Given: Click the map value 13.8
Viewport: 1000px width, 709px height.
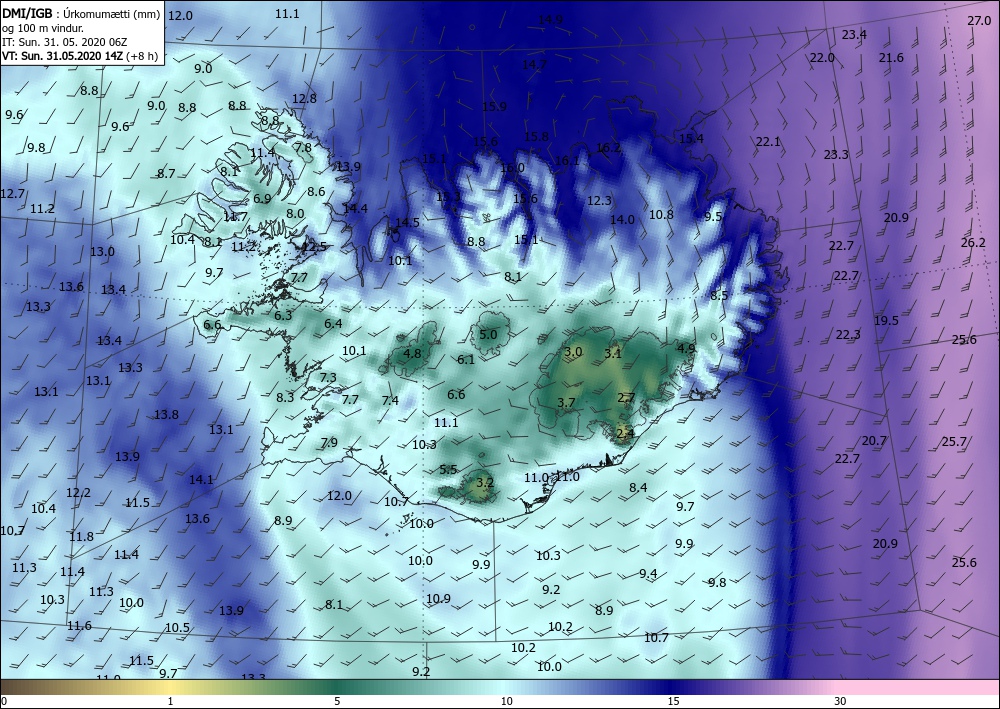Looking at the screenshot, I should (x=166, y=414).
